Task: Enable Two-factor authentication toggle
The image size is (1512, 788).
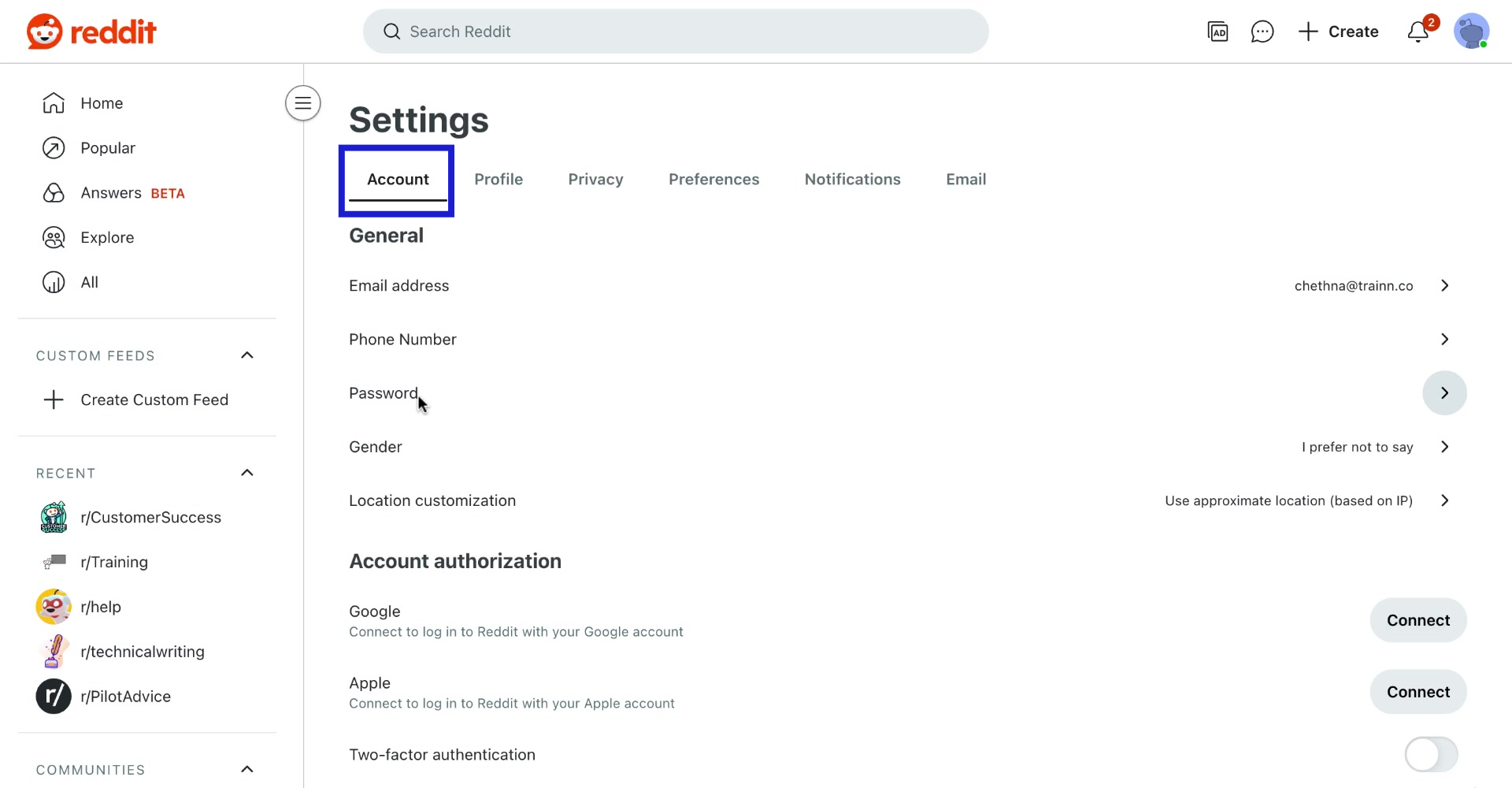Action: [x=1430, y=754]
